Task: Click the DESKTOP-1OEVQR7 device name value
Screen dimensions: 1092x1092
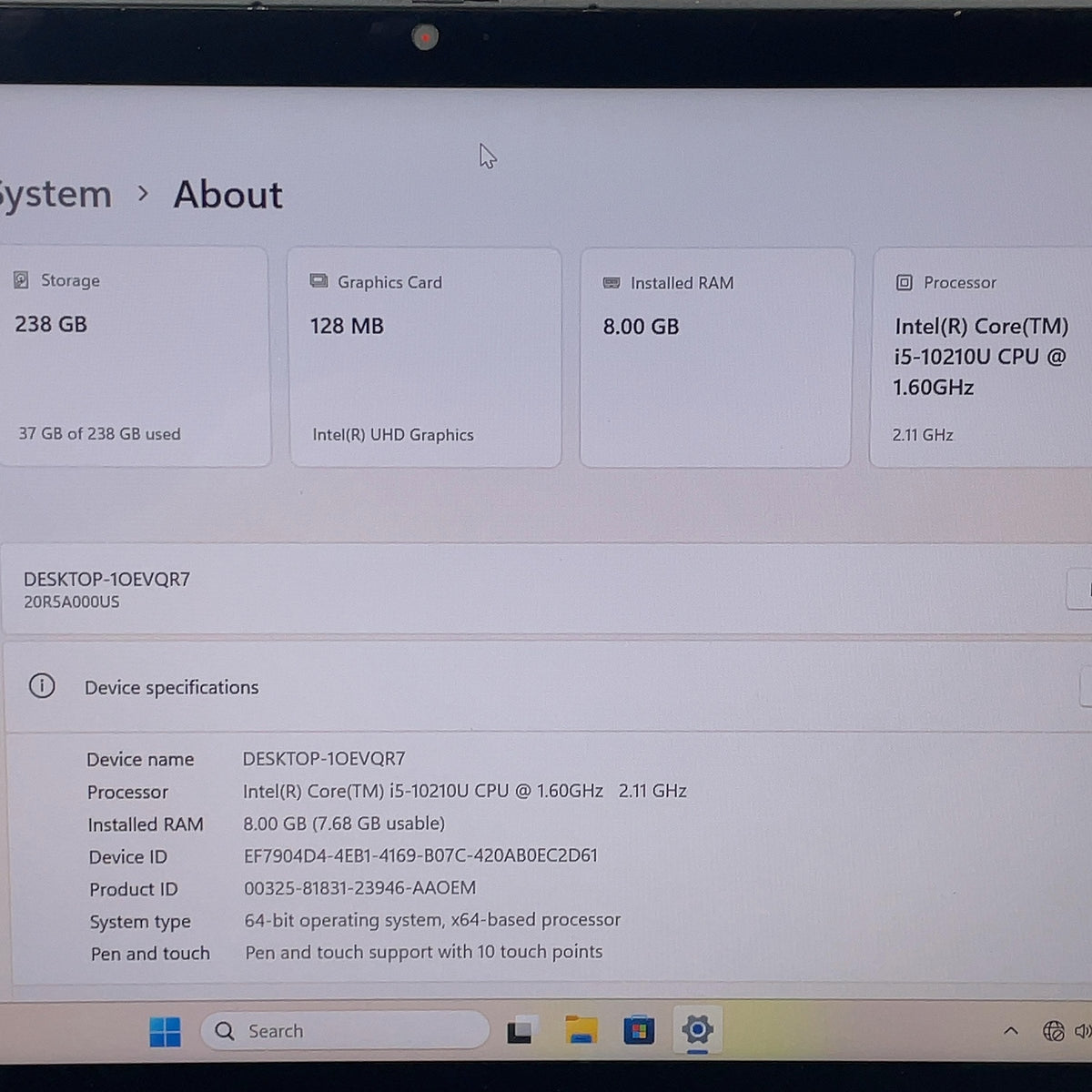Action: 324,759
